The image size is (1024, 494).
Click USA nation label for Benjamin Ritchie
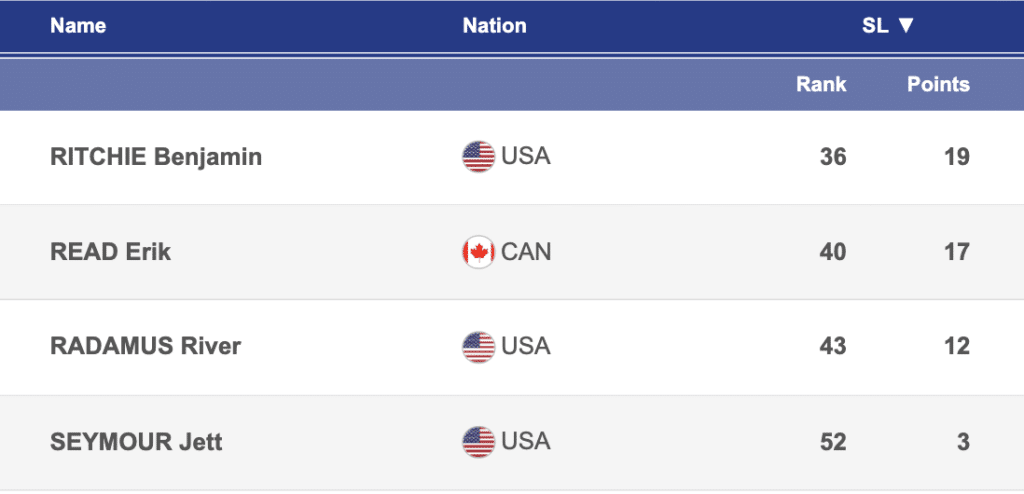click(526, 157)
